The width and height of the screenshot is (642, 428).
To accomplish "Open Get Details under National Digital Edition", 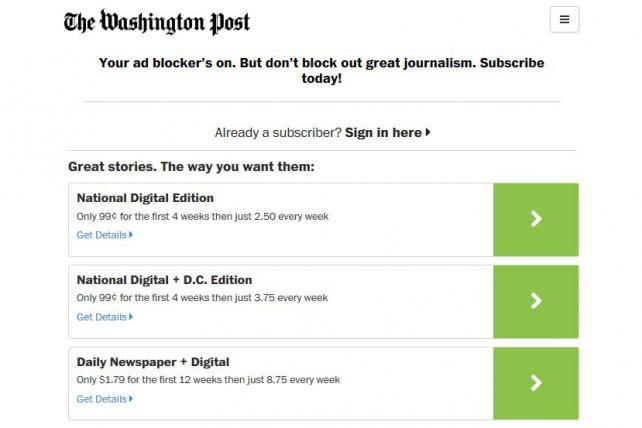I will coord(101,235).
